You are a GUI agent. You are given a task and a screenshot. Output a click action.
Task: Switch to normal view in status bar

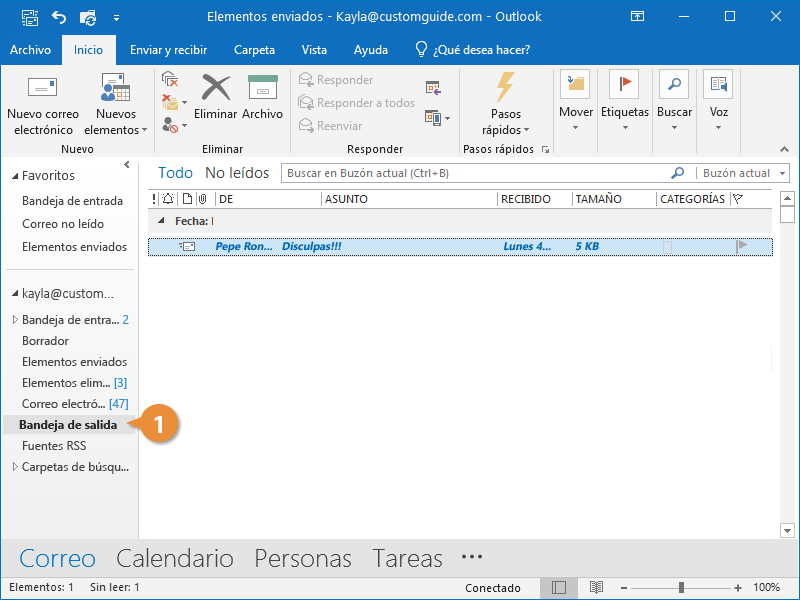click(x=560, y=588)
